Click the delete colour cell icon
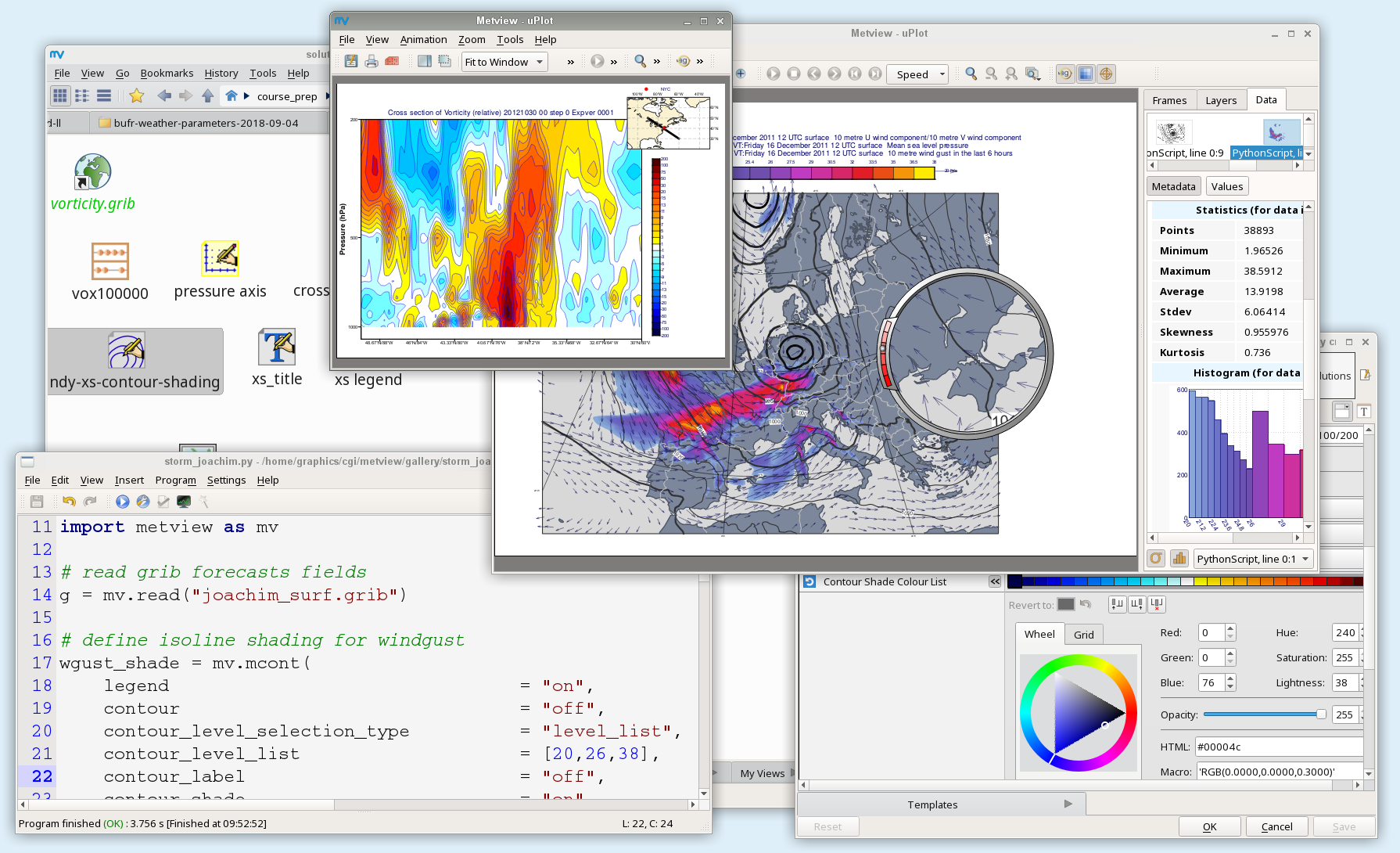 point(1158,604)
